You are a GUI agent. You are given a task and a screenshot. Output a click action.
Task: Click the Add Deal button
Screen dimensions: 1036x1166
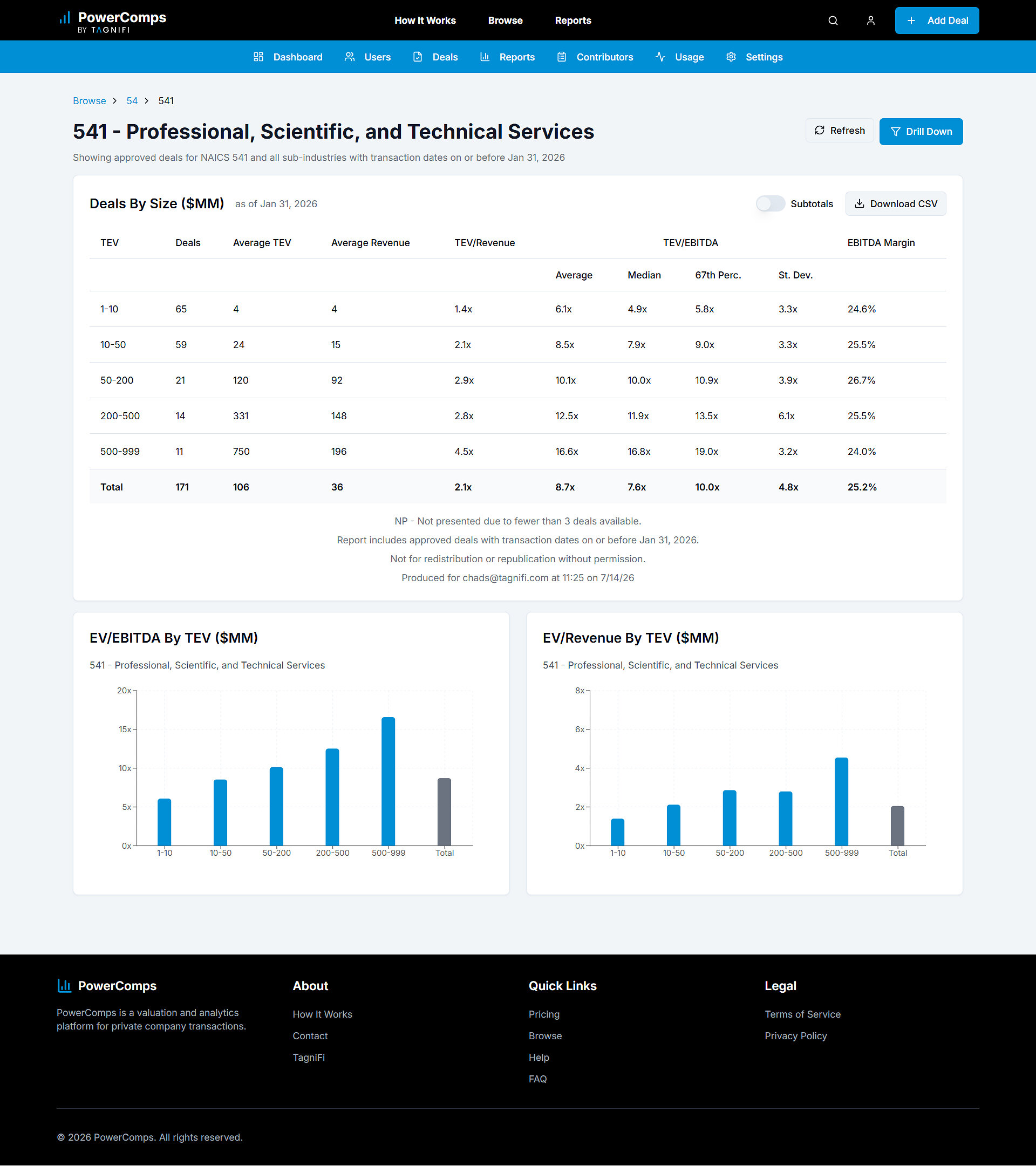(937, 21)
